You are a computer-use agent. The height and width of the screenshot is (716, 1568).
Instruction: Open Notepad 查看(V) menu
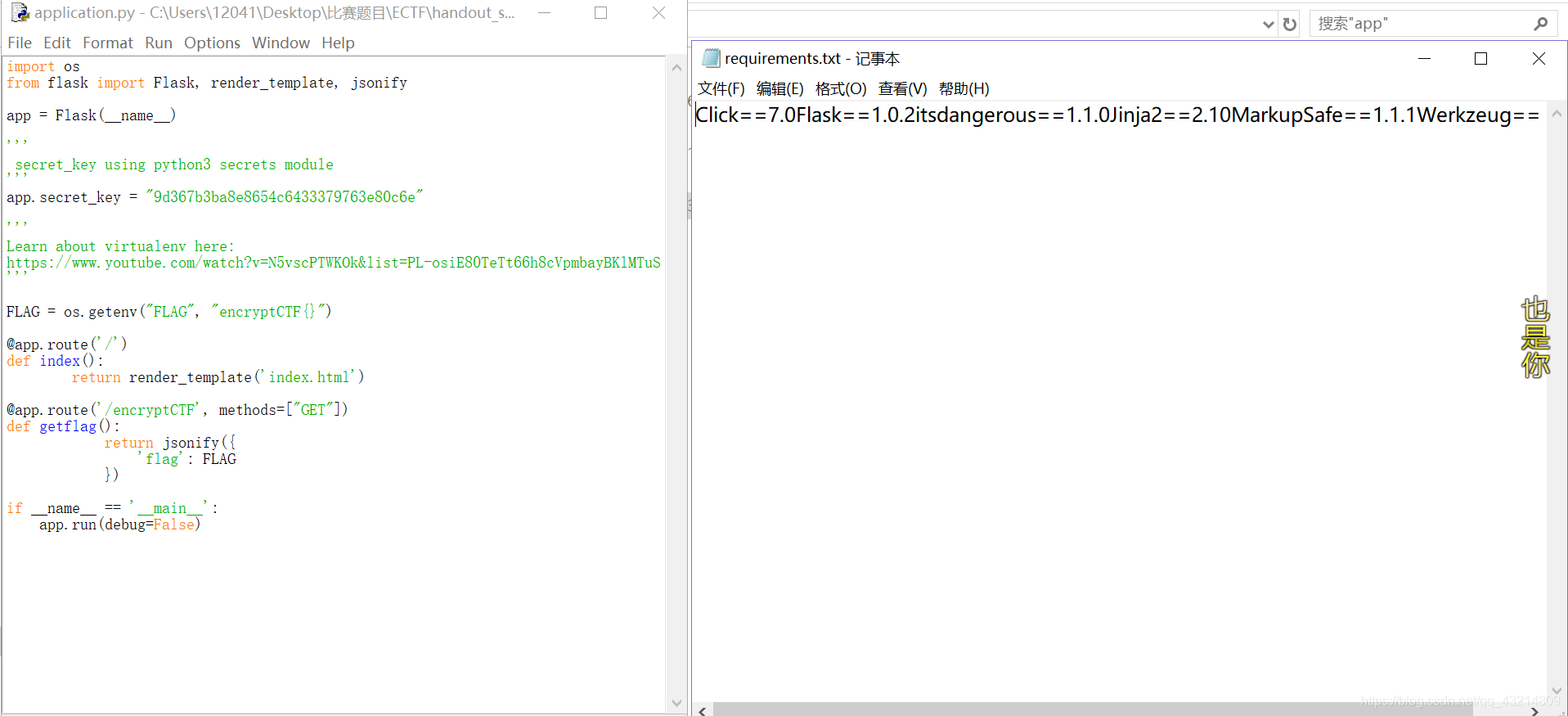click(902, 88)
